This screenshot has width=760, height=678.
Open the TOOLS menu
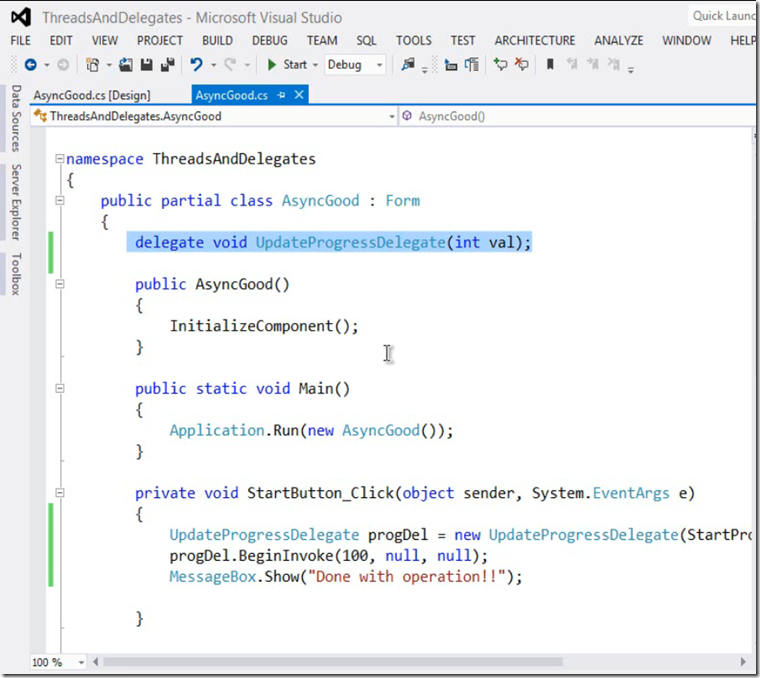[413, 40]
